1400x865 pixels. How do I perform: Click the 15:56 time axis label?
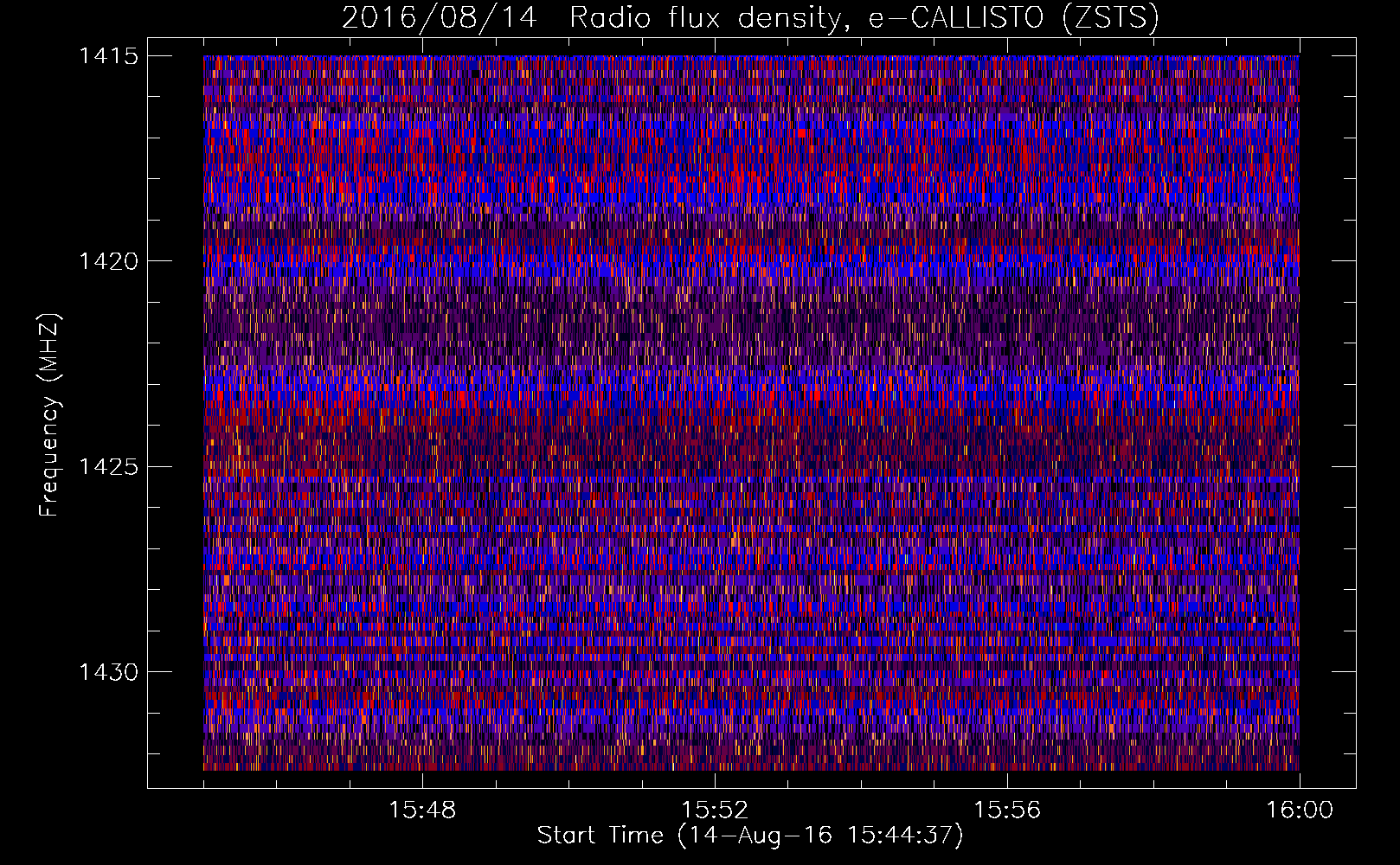tap(1007, 811)
